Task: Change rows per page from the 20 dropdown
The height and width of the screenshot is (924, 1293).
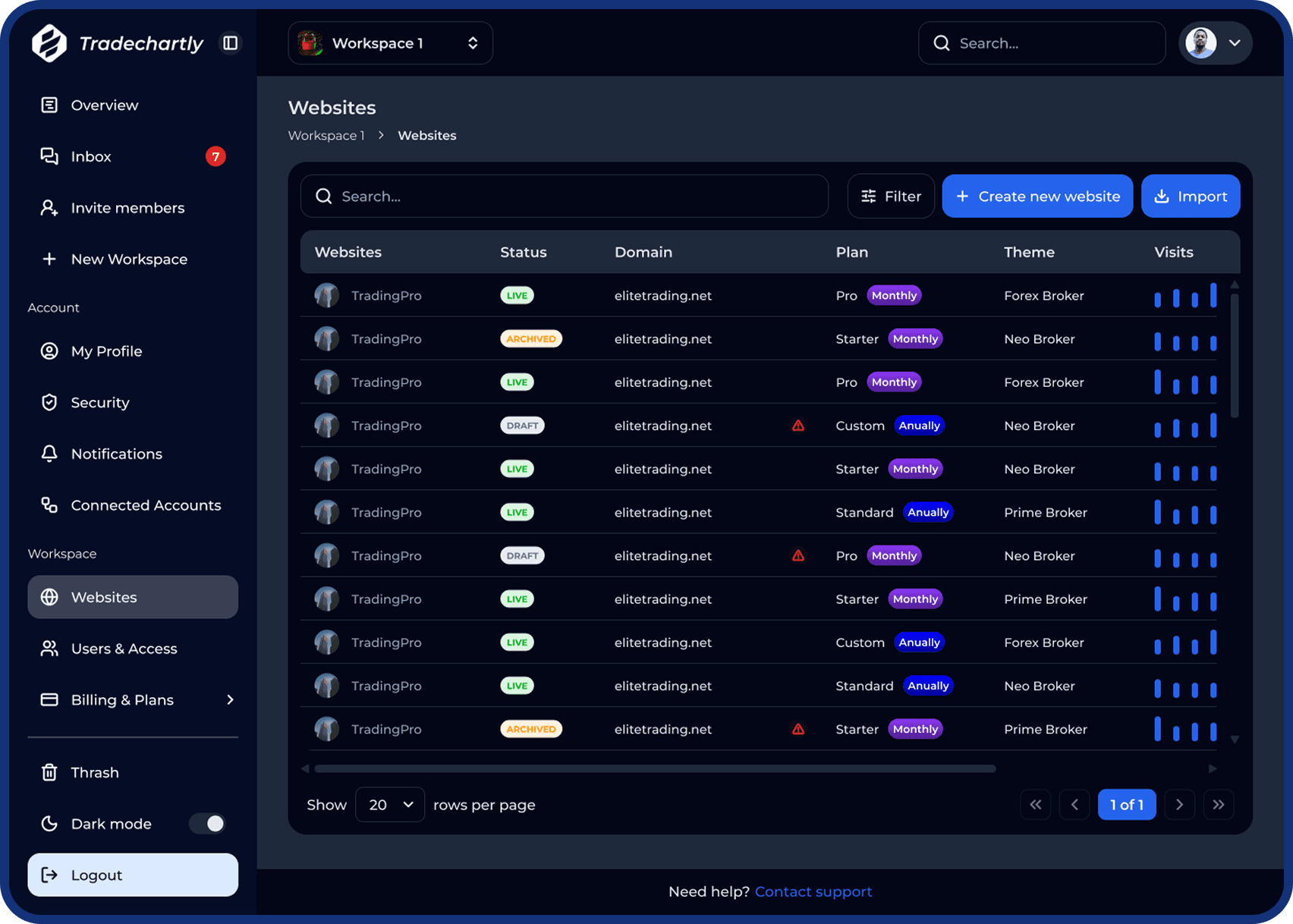Action: click(389, 804)
